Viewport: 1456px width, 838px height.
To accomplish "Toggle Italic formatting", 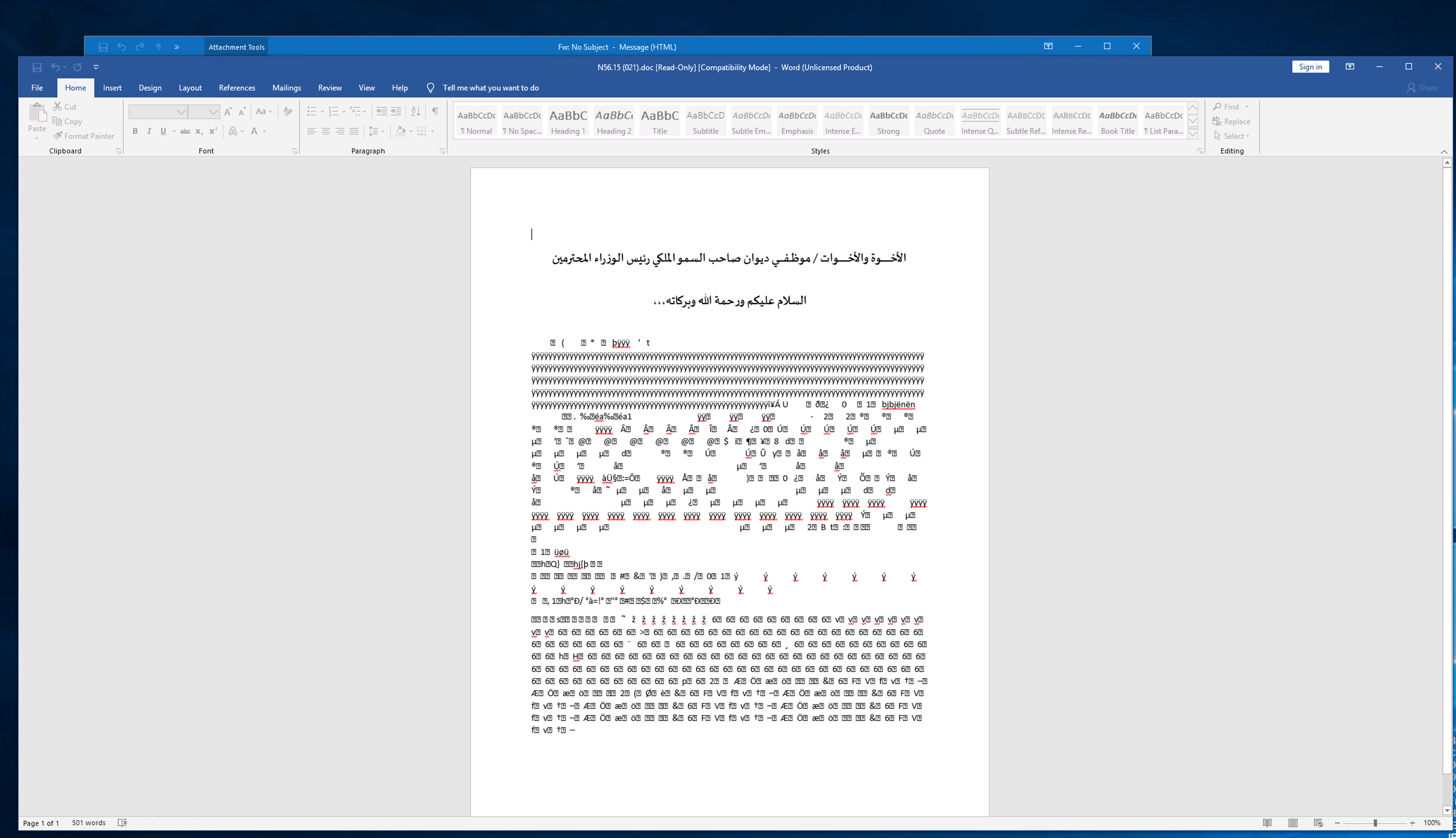I will point(149,131).
